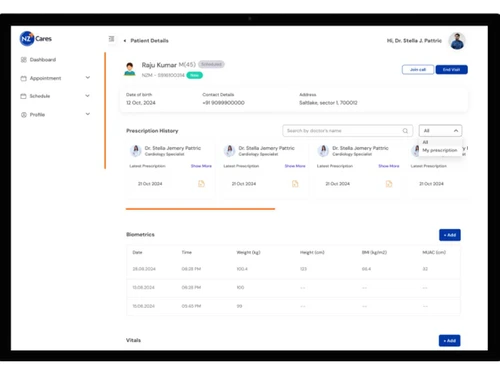Select the 13.08.2024 biometrics row date
The width and height of the screenshot is (500, 375).
pyautogui.click(x=143, y=287)
